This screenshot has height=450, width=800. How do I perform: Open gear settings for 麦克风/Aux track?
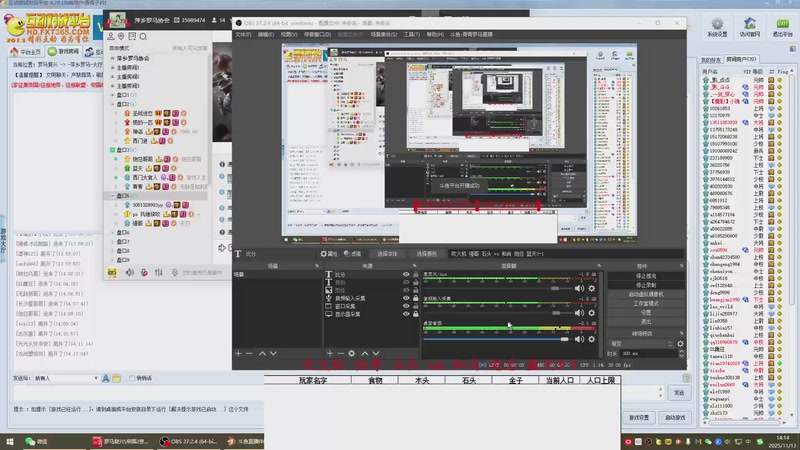coord(592,288)
